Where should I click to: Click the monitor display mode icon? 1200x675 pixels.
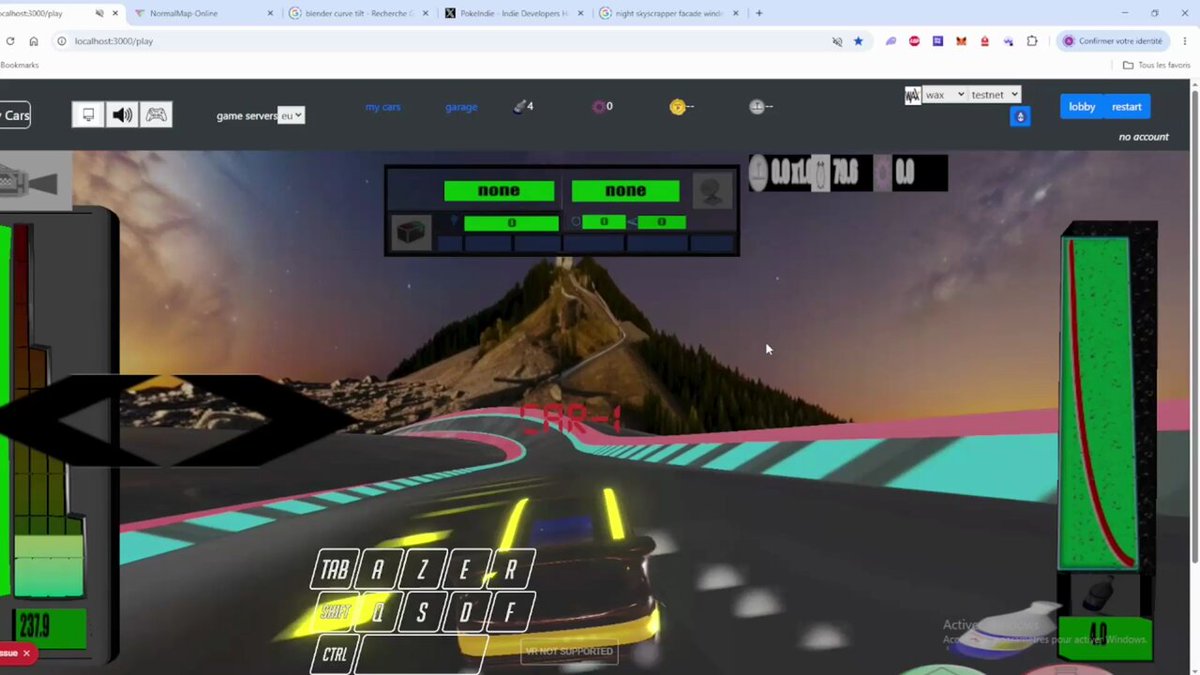[89, 115]
